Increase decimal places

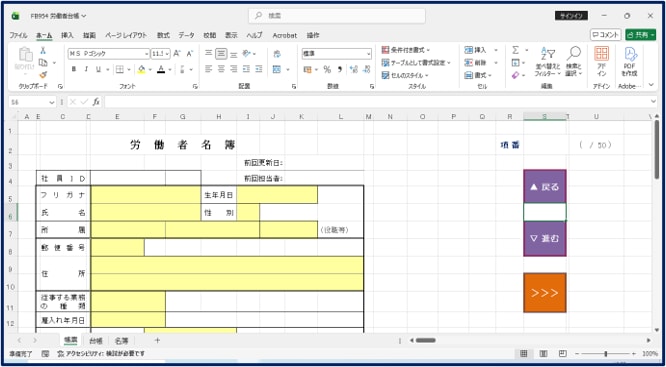click(353, 69)
